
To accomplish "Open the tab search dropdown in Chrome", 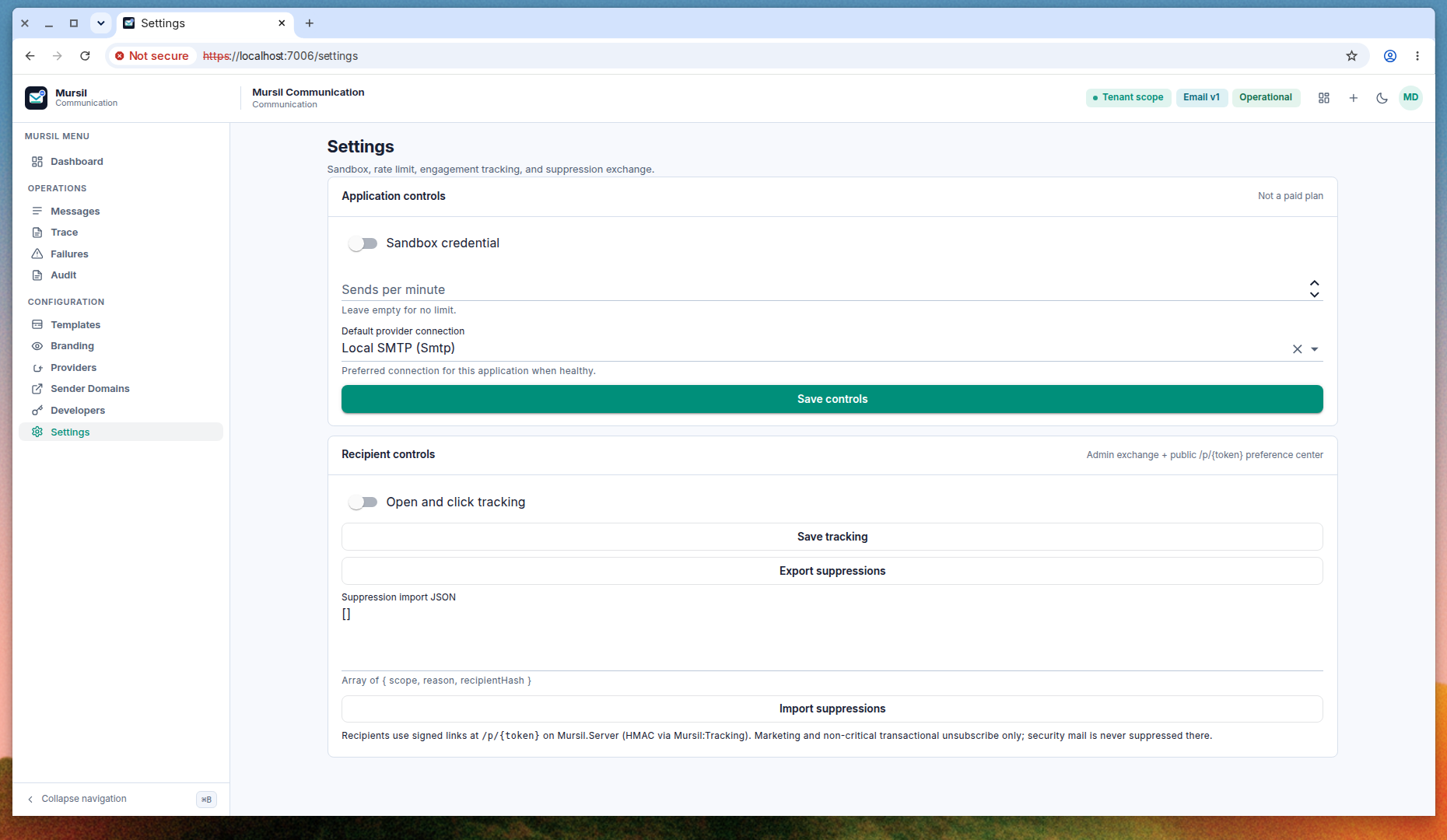I will (x=100, y=23).
